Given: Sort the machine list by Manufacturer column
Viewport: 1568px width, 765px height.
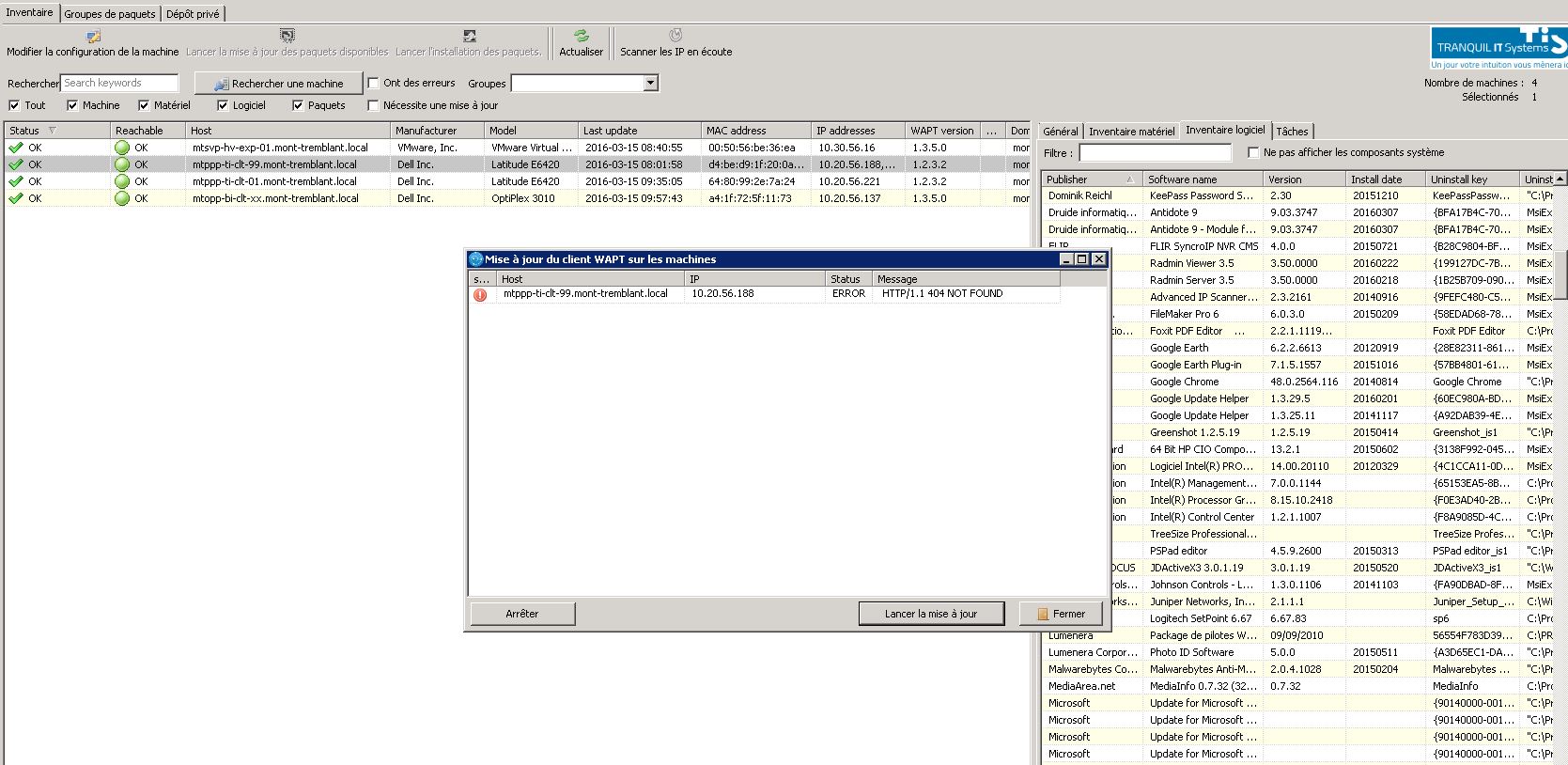Looking at the screenshot, I should coord(438,131).
